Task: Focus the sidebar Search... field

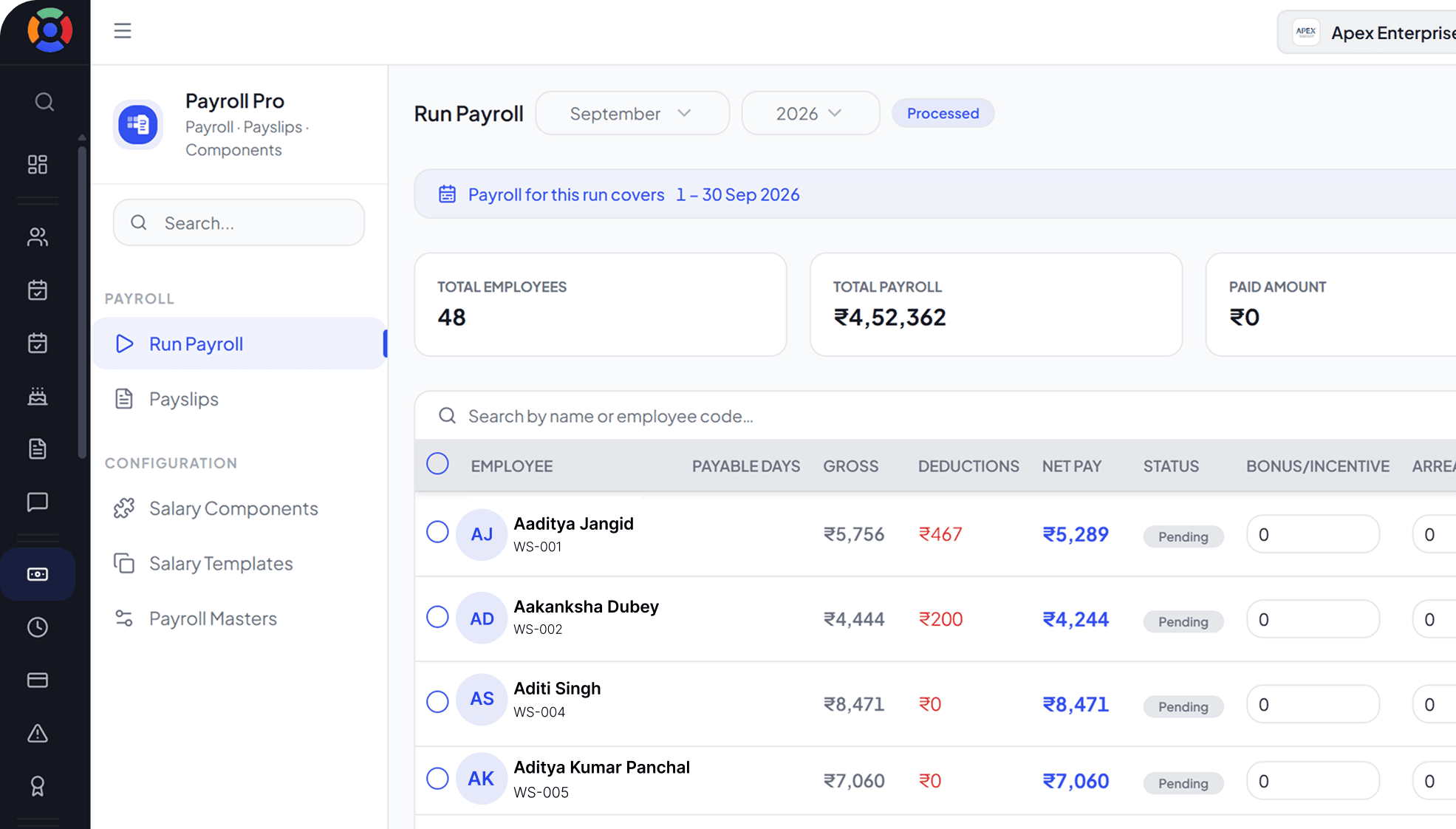Action: 239,223
